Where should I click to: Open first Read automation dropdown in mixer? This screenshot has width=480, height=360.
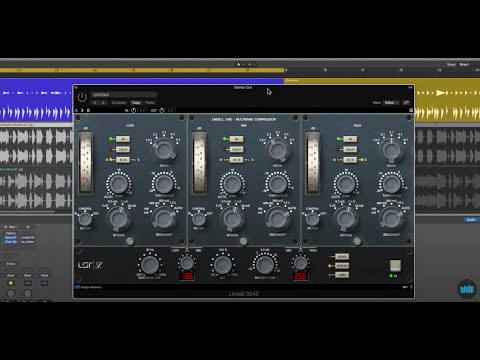coord(11,275)
